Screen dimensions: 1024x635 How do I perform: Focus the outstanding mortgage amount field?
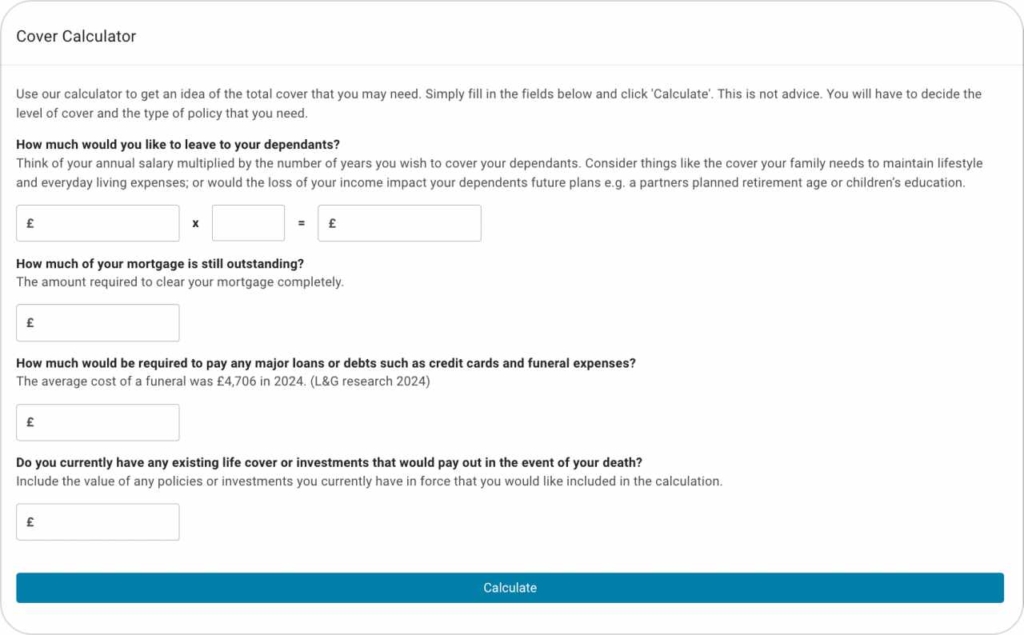tap(97, 322)
